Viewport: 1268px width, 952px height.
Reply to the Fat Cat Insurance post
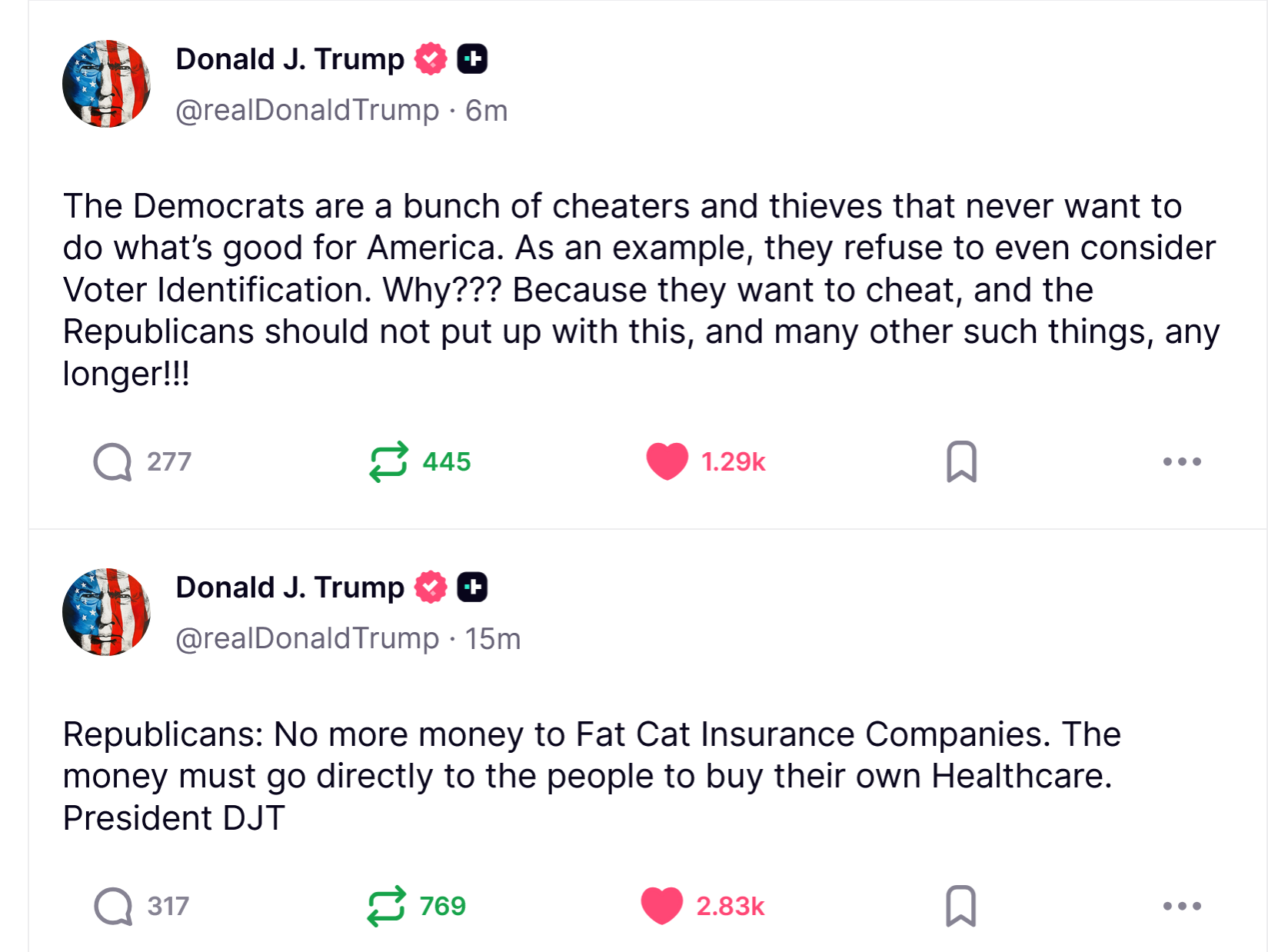point(113,906)
